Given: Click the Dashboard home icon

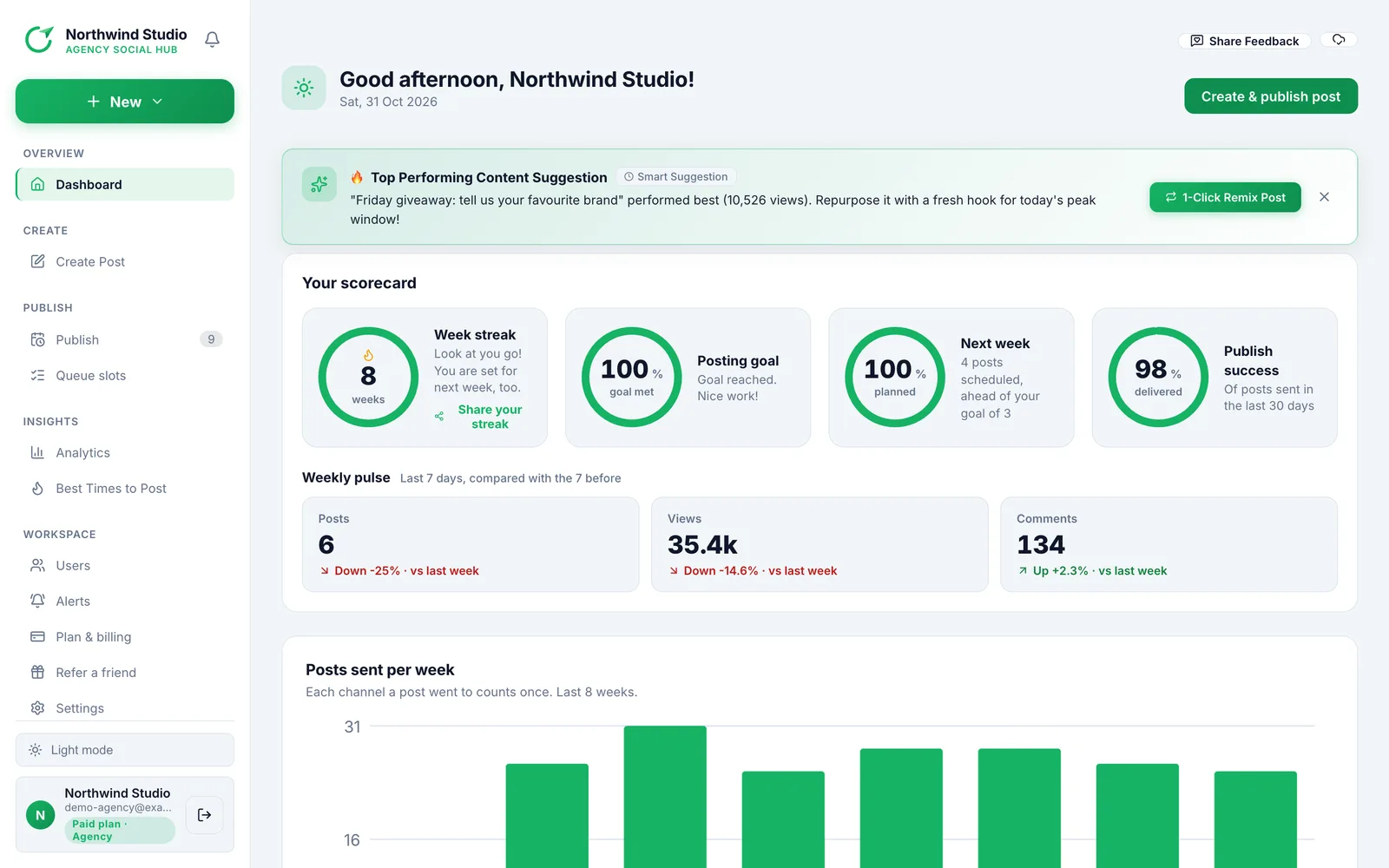Looking at the screenshot, I should (37, 184).
